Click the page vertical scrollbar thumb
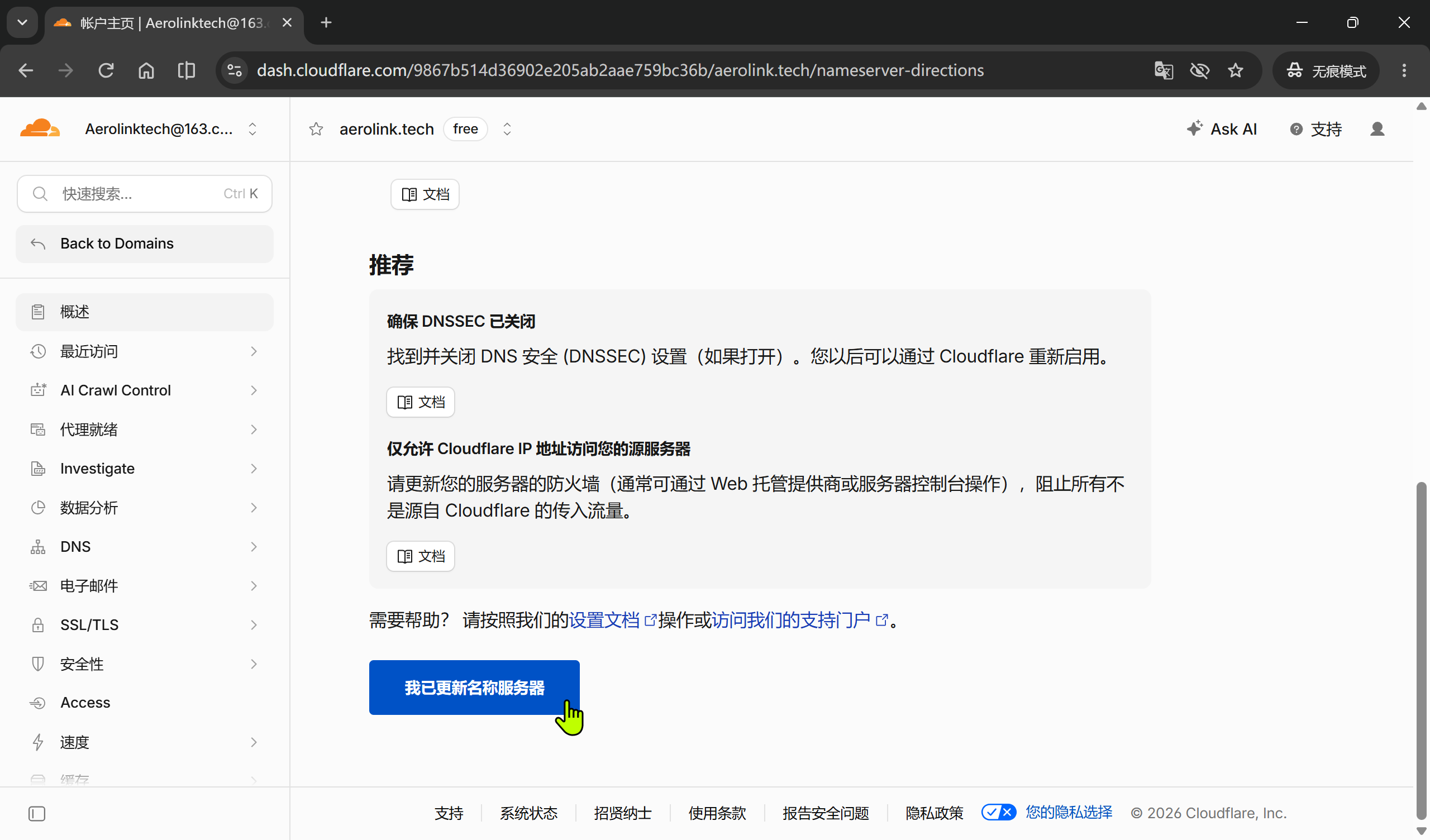 [1421, 650]
